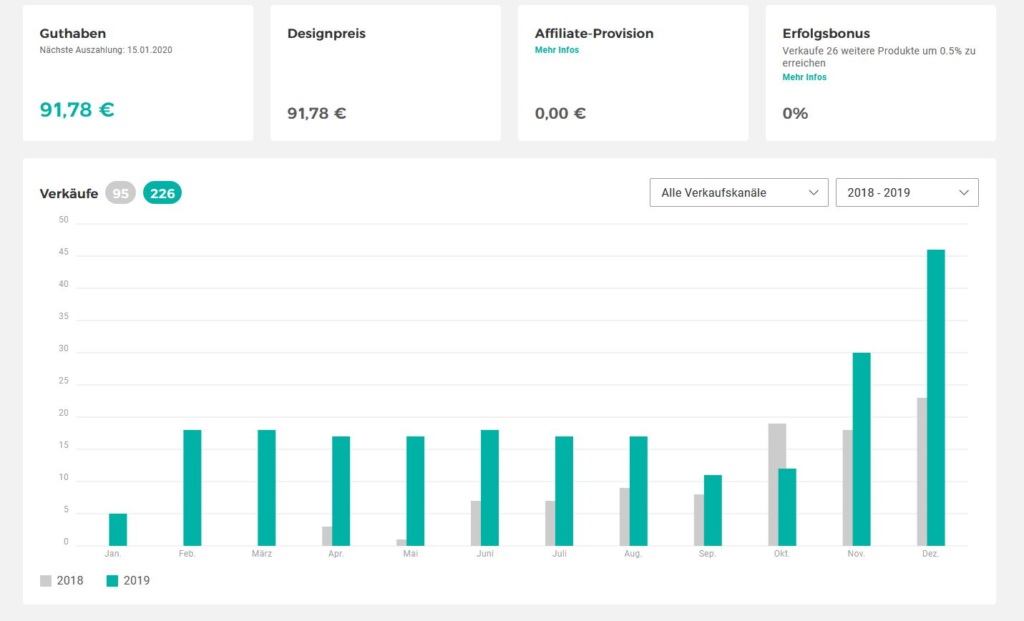Click the gray 95 sales badge
Screen dimensions: 1024x621
121,193
